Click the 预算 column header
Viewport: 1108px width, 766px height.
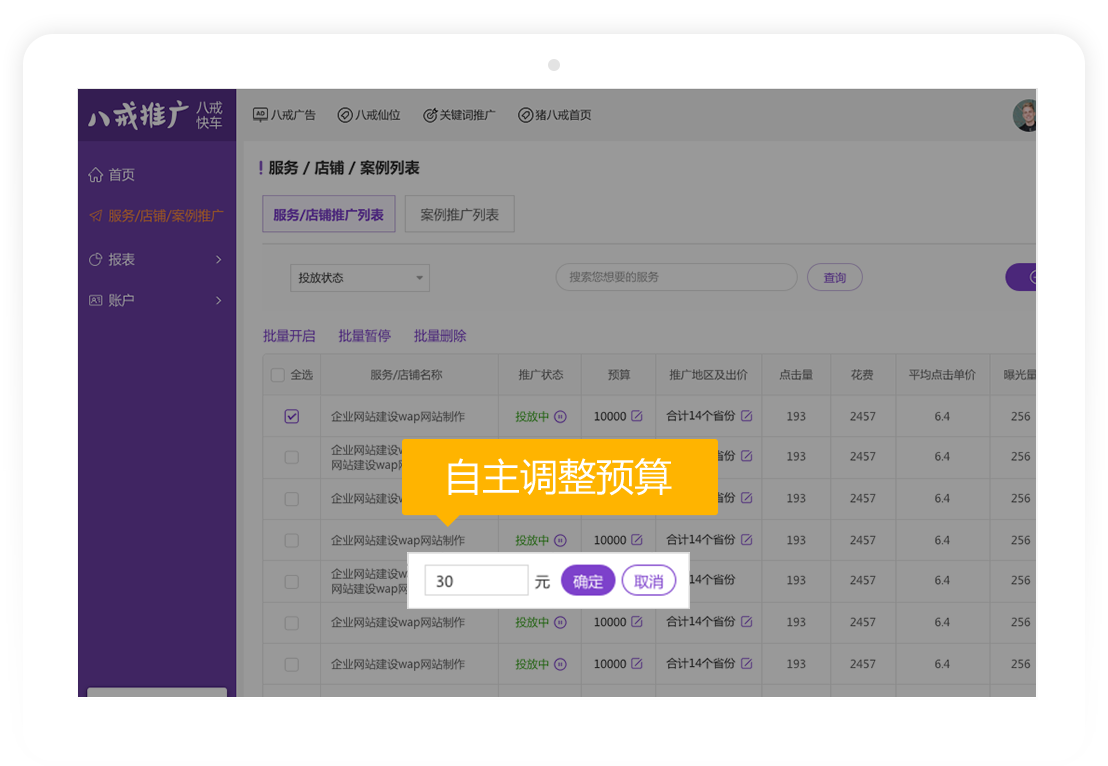point(619,375)
